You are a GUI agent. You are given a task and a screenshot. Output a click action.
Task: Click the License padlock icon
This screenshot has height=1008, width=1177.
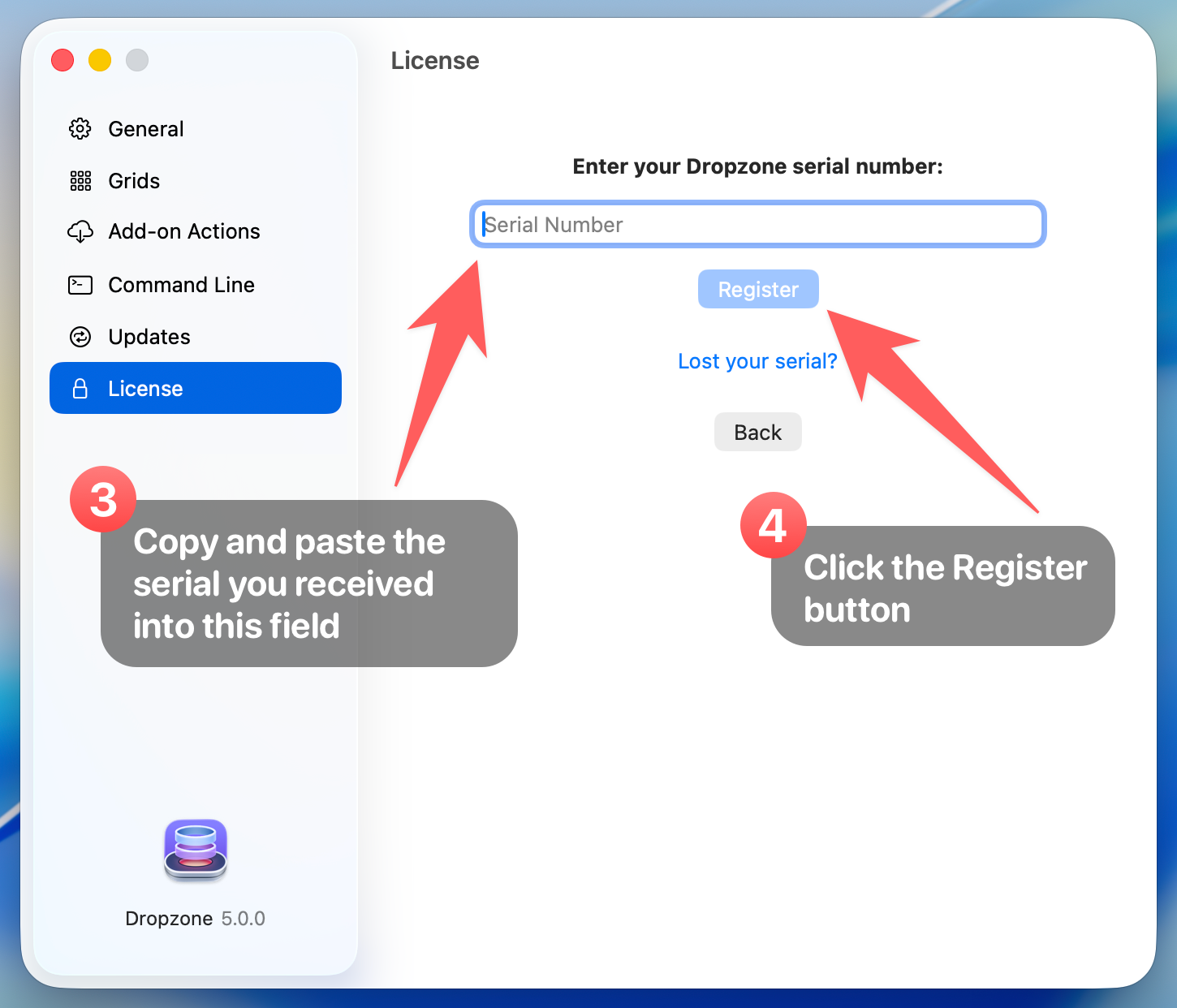(80, 389)
